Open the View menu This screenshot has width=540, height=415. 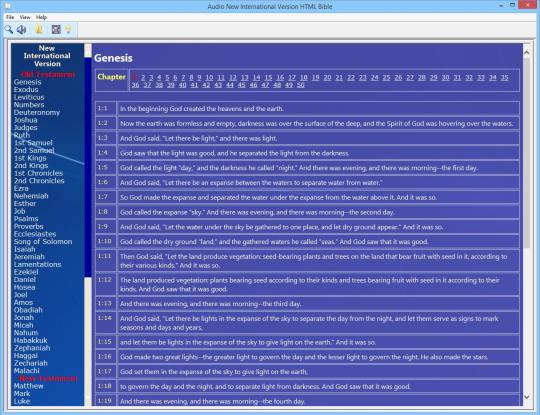pyautogui.click(x=25, y=17)
